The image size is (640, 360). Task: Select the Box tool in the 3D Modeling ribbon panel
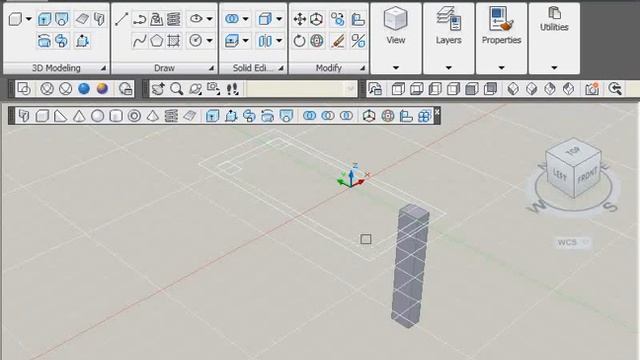click(16, 19)
